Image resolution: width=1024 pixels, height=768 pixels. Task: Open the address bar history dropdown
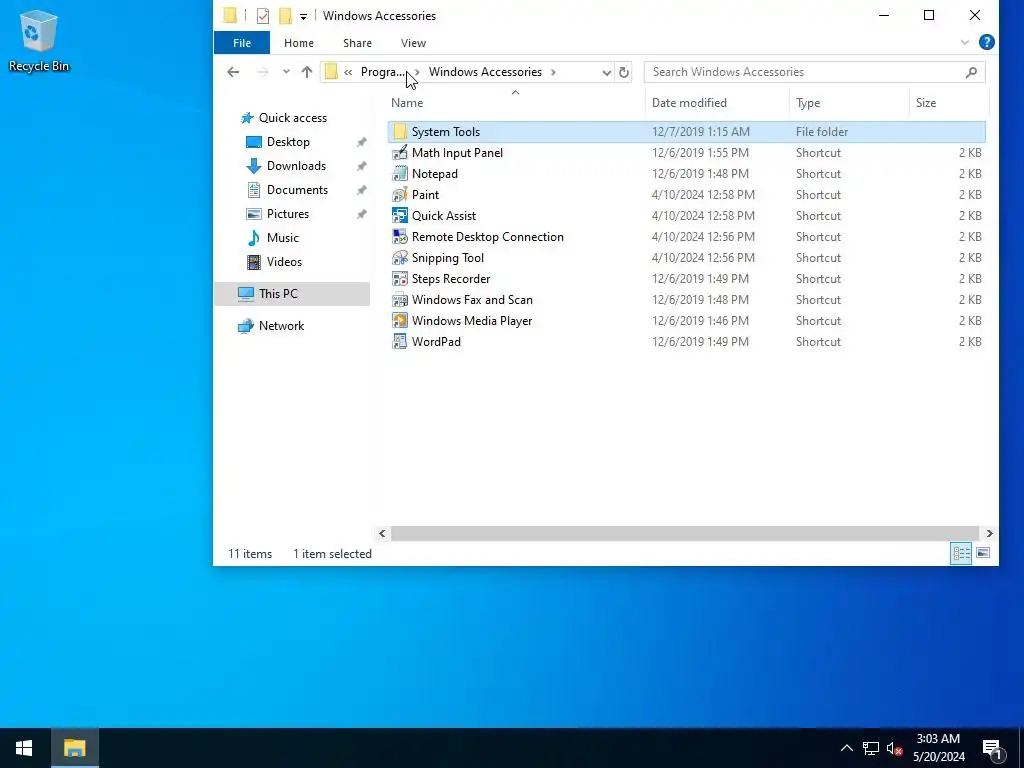tap(607, 72)
